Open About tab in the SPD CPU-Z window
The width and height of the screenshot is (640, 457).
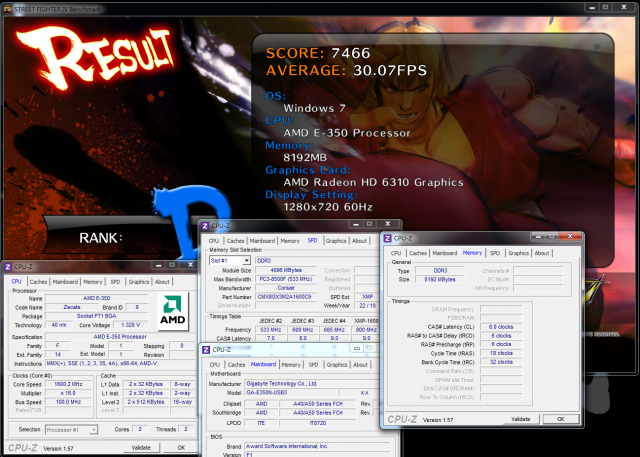click(359, 241)
